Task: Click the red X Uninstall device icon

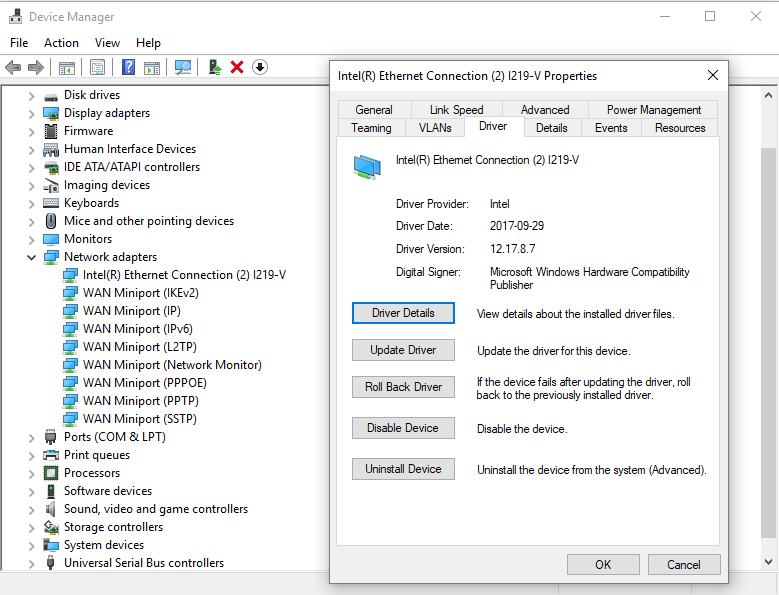Action: click(237, 67)
